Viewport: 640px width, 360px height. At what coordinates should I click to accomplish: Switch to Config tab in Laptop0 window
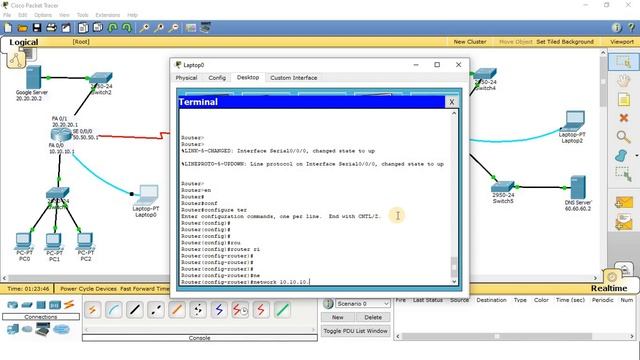[217, 78]
